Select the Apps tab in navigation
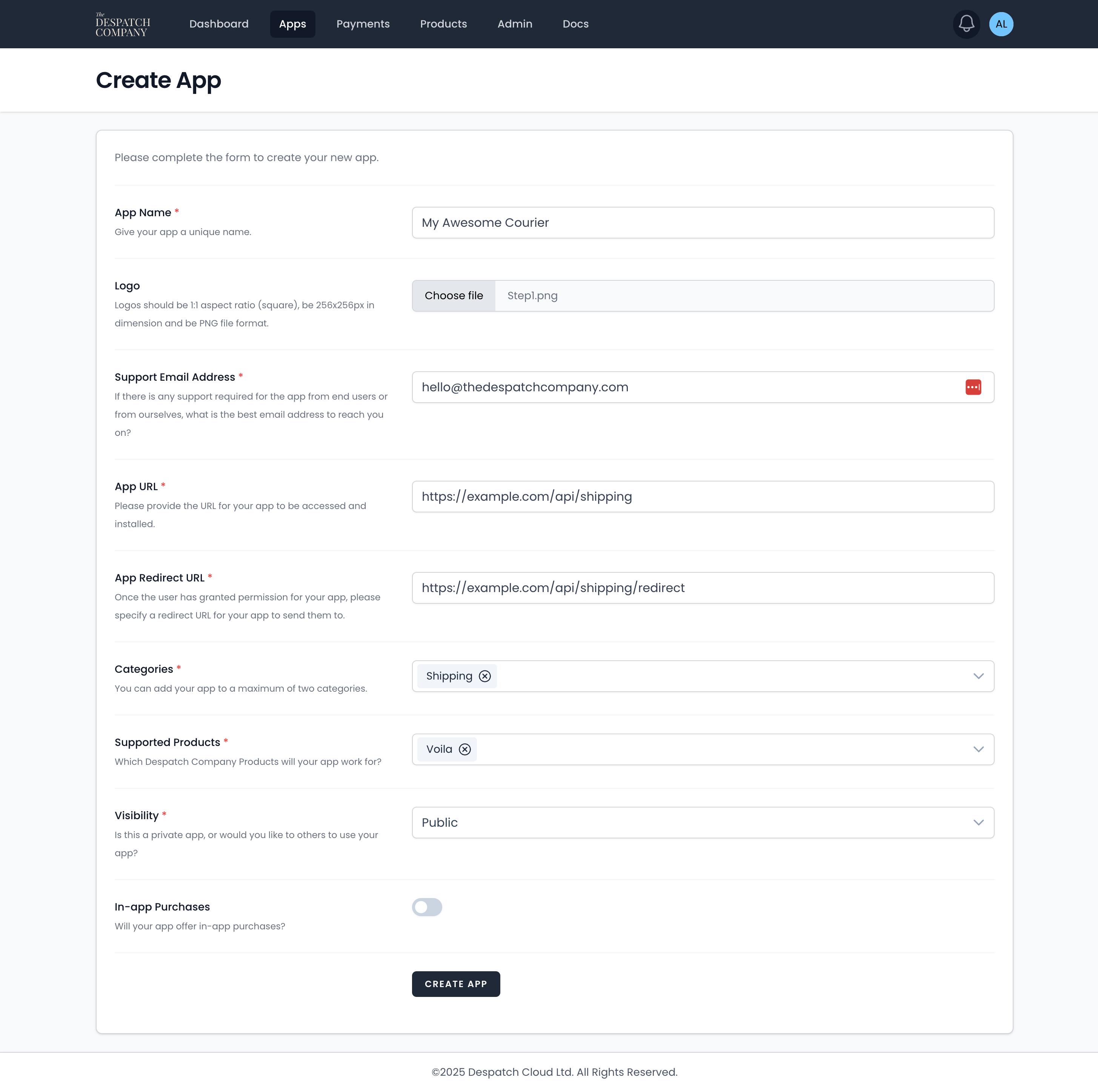This screenshot has width=1098, height=1092. click(292, 24)
